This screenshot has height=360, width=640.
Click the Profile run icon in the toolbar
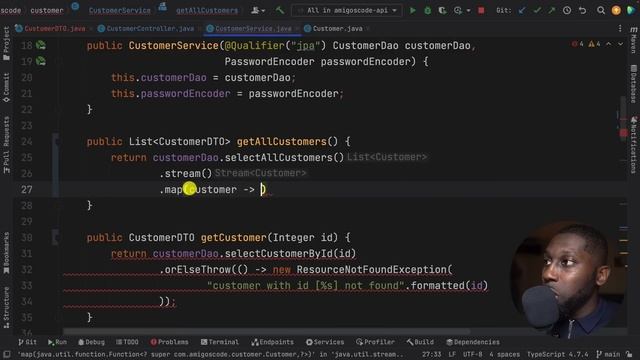(458, 10)
